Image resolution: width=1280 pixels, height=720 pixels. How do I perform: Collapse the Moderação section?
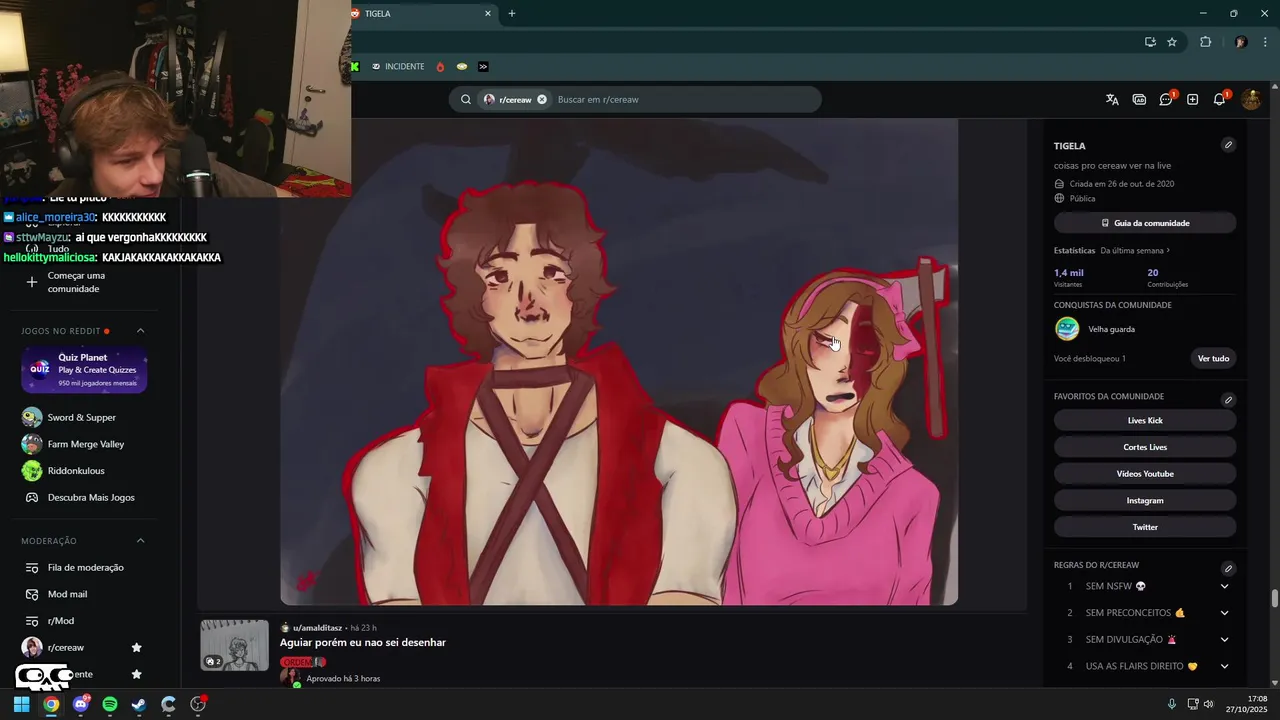(140, 541)
